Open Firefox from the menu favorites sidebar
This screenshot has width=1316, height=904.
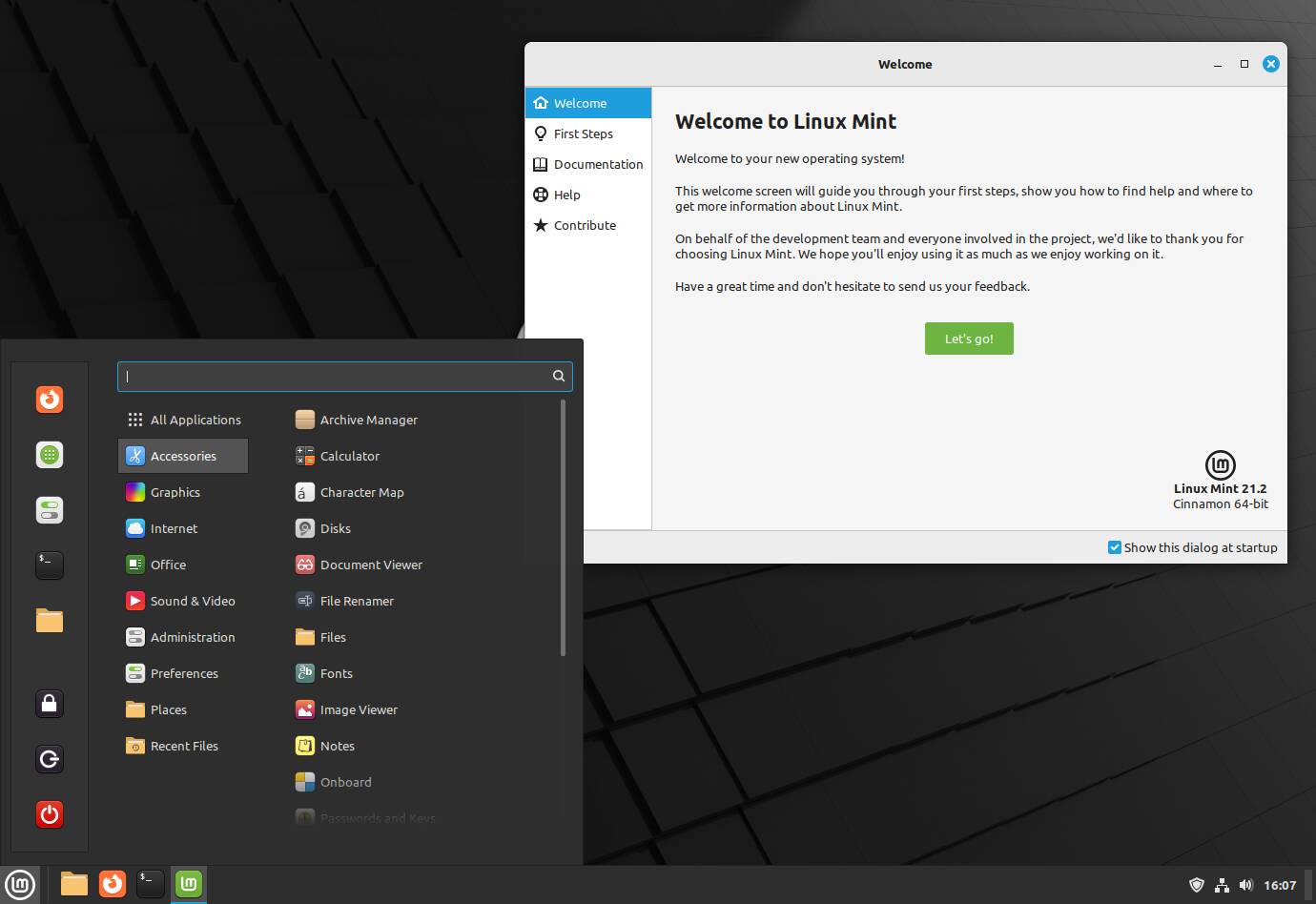[50, 399]
